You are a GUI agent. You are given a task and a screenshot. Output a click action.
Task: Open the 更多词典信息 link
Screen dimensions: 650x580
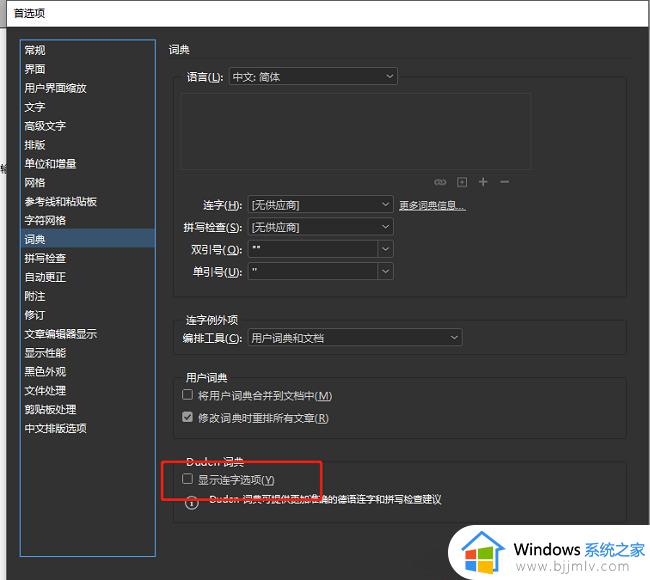pyautogui.click(x=432, y=205)
